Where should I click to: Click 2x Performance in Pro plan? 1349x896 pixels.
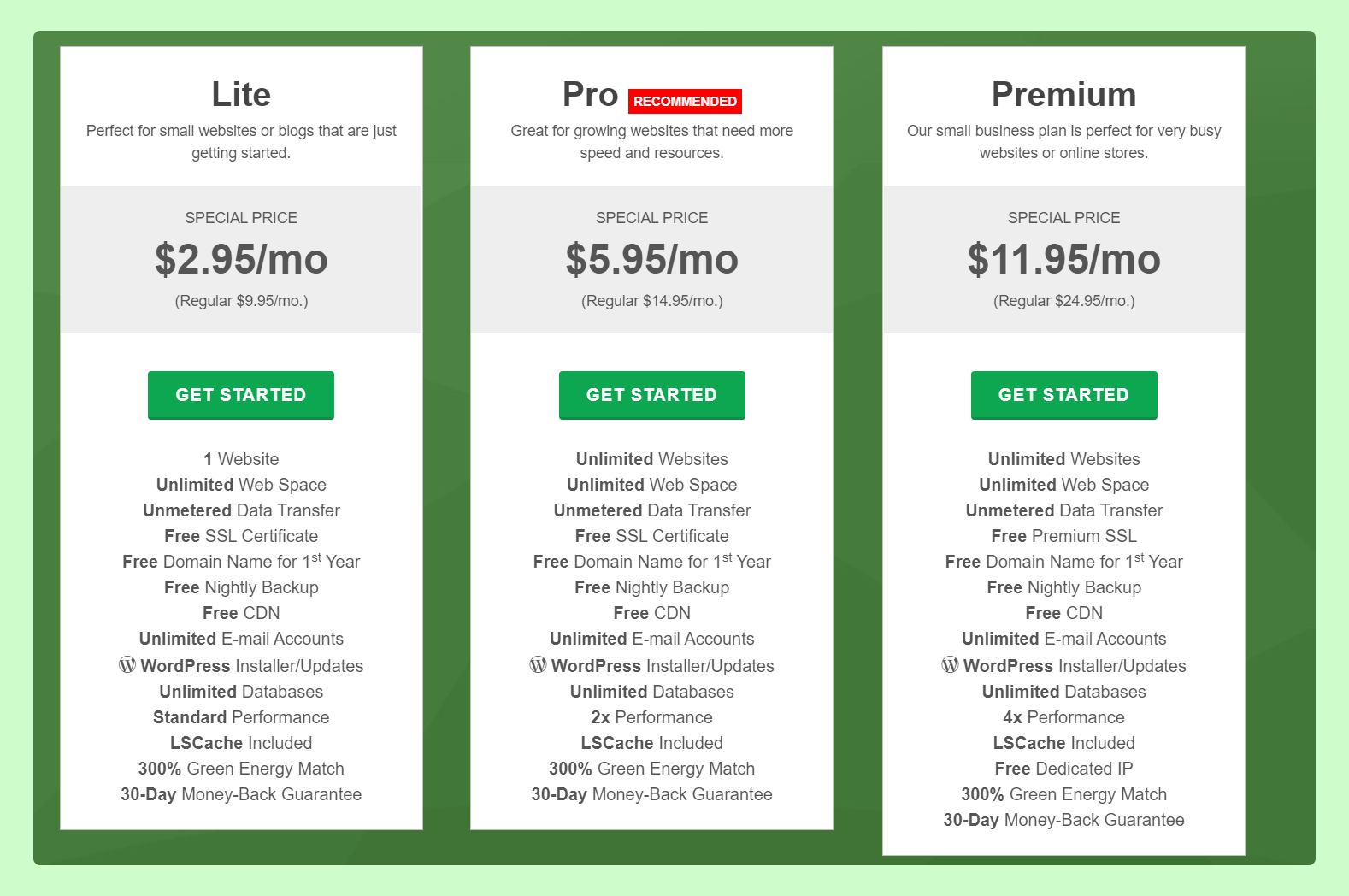click(651, 717)
